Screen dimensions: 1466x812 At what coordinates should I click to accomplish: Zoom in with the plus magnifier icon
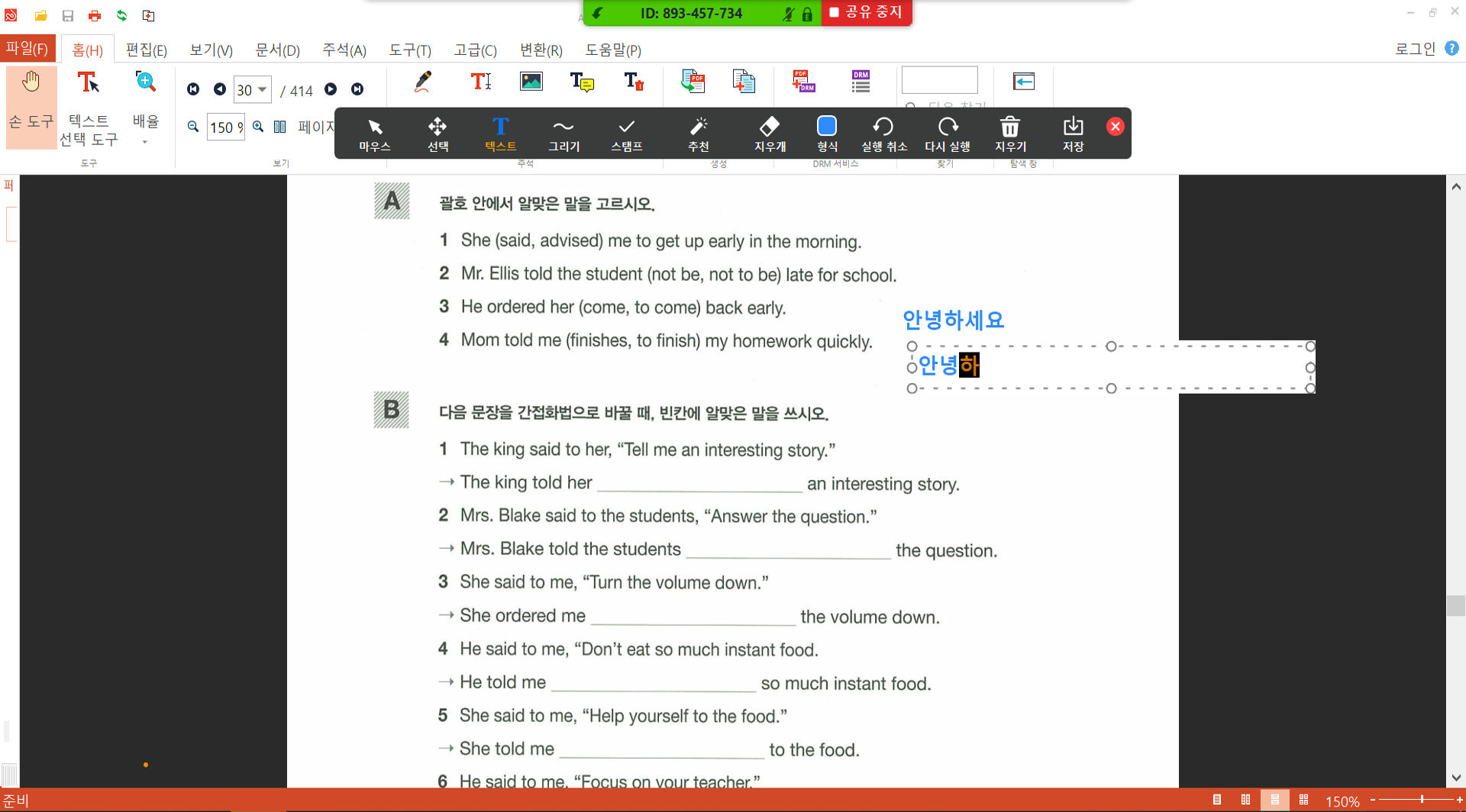tap(258, 127)
